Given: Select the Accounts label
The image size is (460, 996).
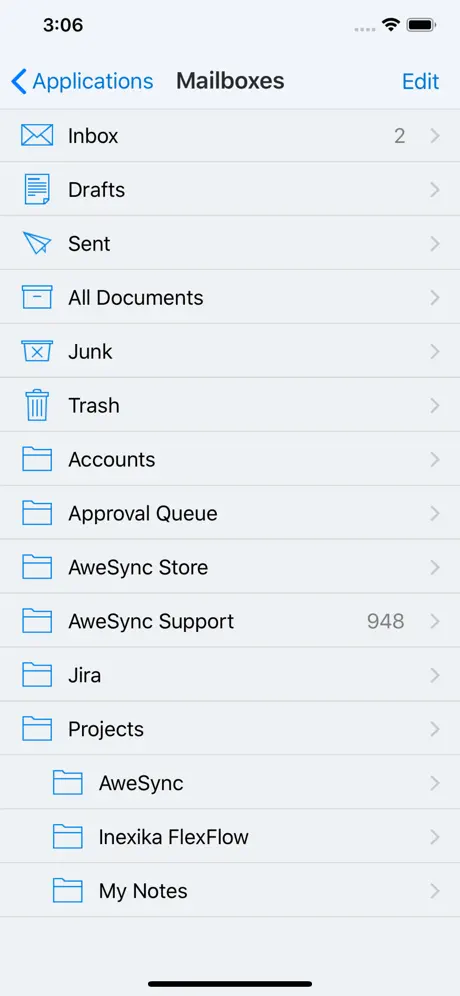Looking at the screenshot, I should [112, 460].
